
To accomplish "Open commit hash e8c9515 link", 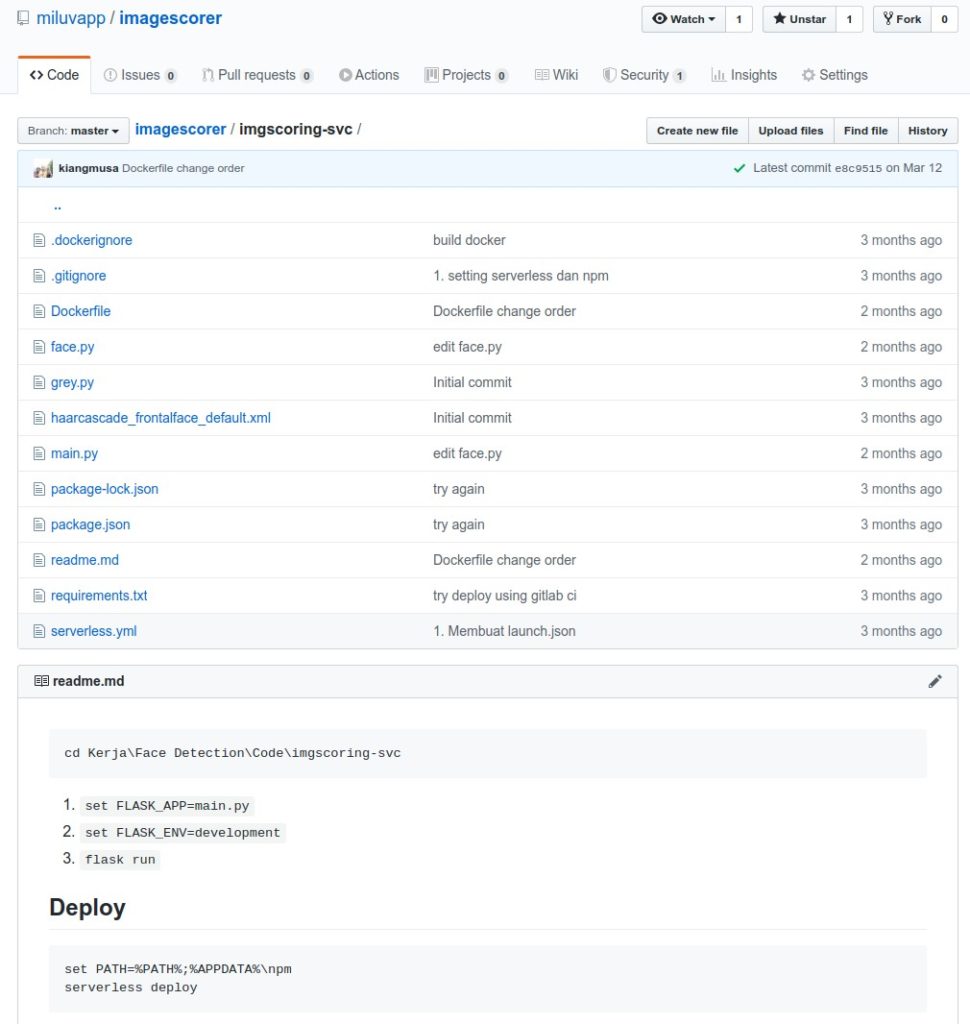I will coord(858,168).
